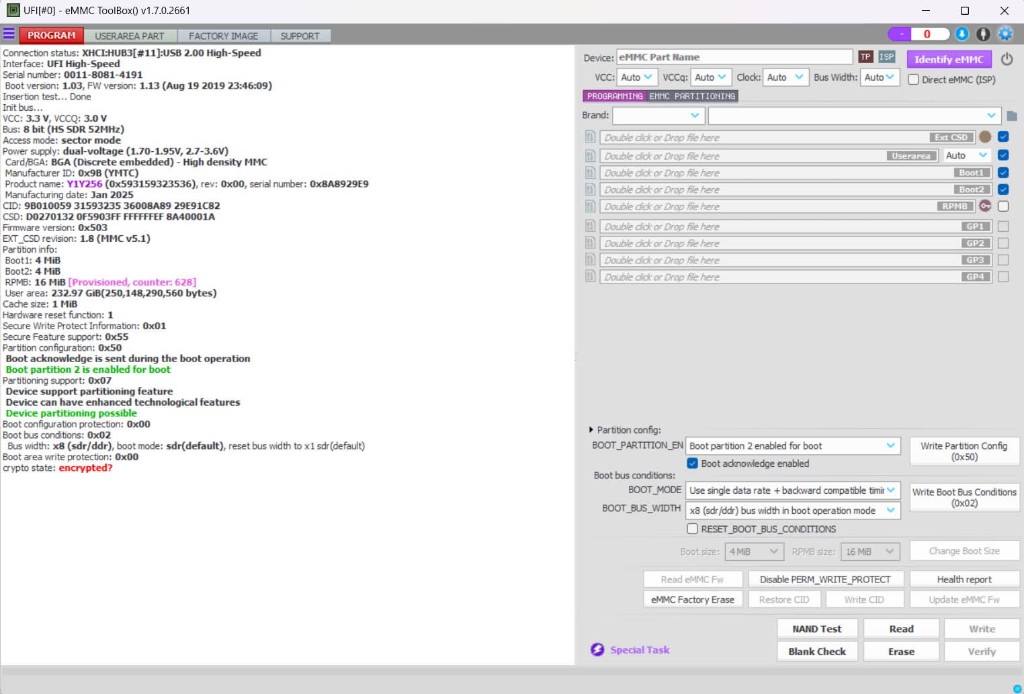This screenshot has width=1024, height=694.
Task: Click the file icon for GP2 row
Action: pos(590,243)
